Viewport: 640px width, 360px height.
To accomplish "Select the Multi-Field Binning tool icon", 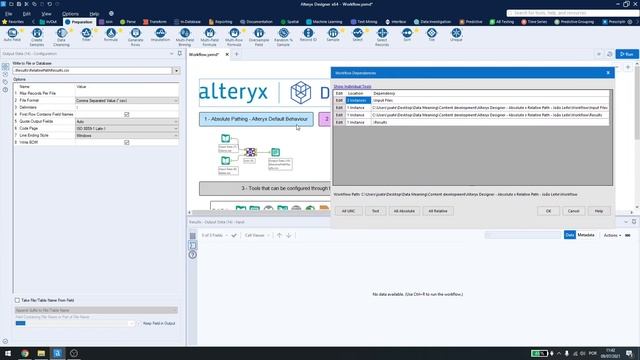I will click(x=185, y=33).
